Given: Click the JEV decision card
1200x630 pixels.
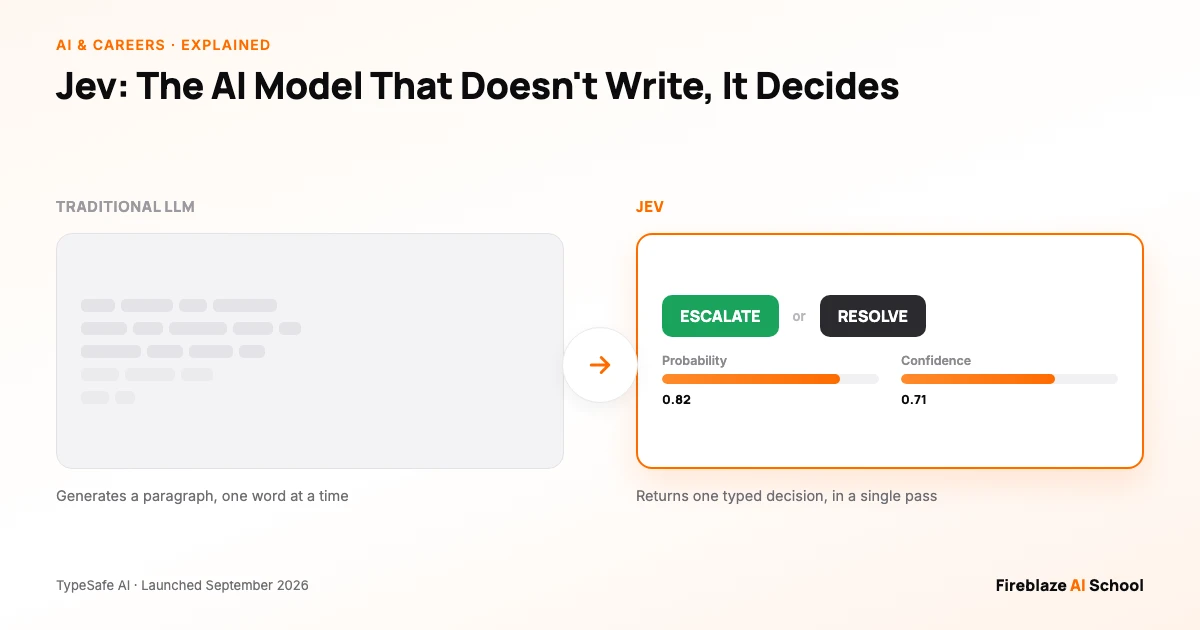Looking at the screenshot, I should click(890, 351).
